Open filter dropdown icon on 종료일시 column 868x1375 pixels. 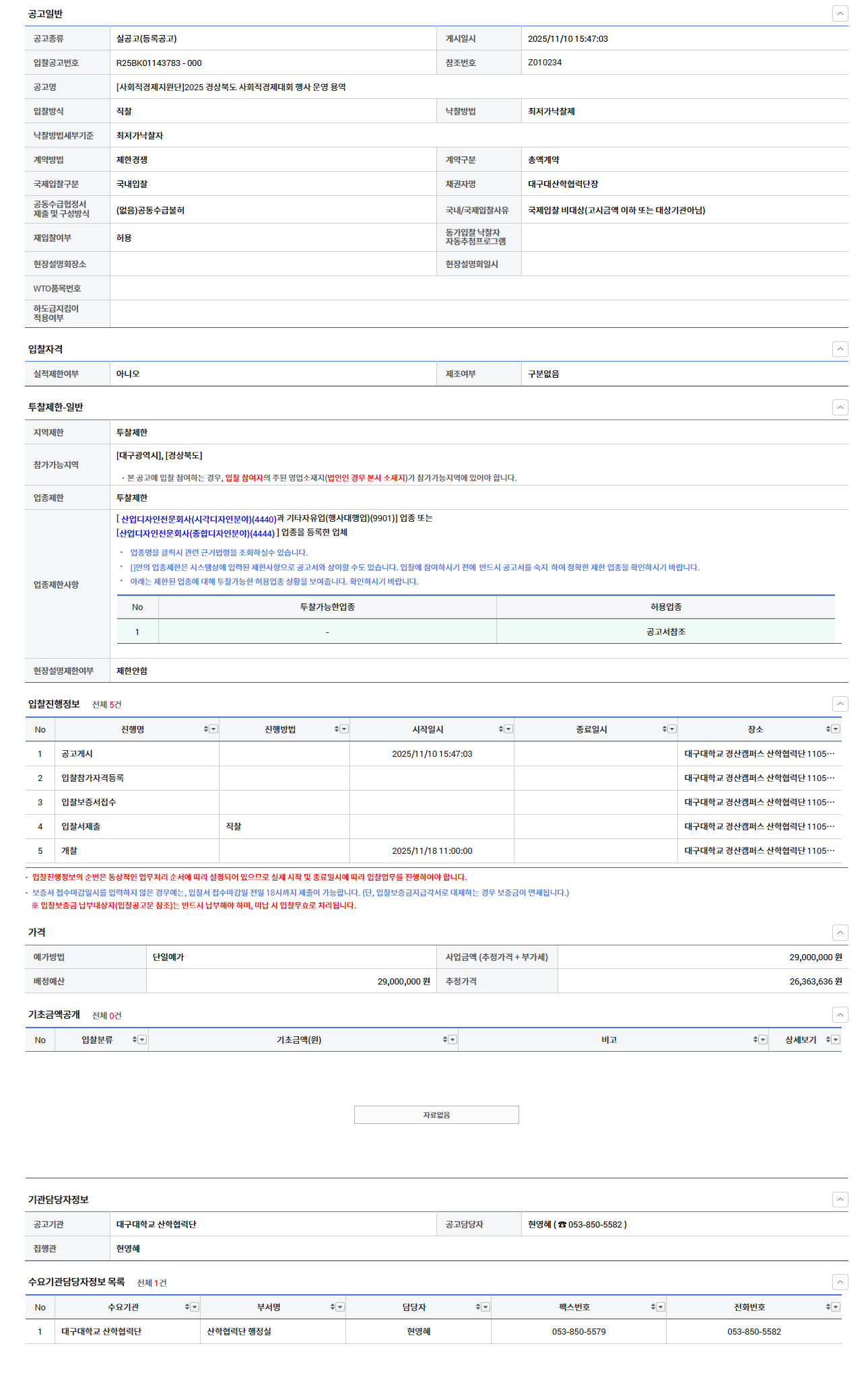[x=672, y=729]
